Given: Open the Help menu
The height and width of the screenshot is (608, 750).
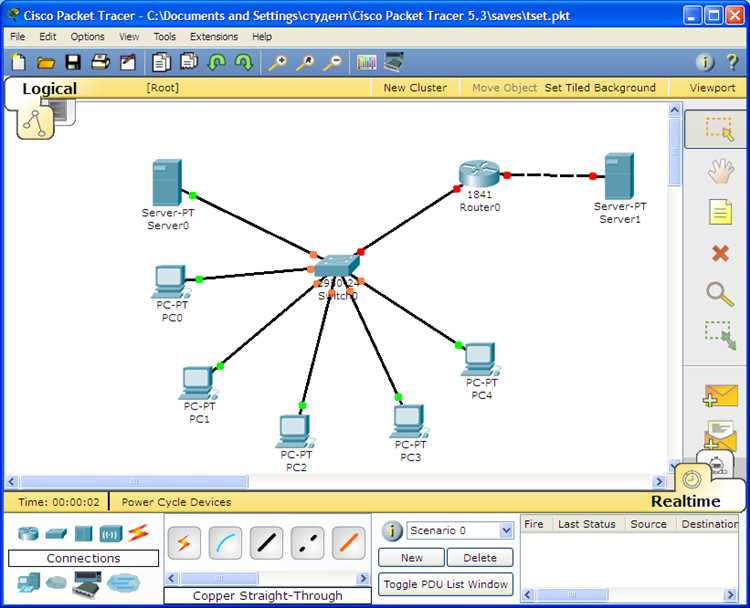Looking at the screenshot, I should (x=262, y=36).
